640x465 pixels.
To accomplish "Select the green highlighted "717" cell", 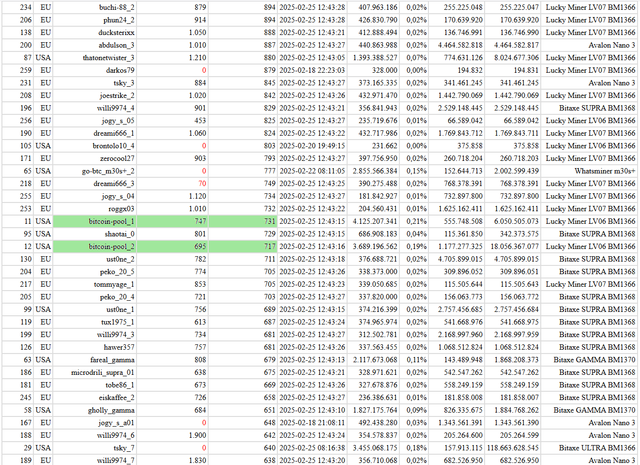I will [x=244, y=247].
